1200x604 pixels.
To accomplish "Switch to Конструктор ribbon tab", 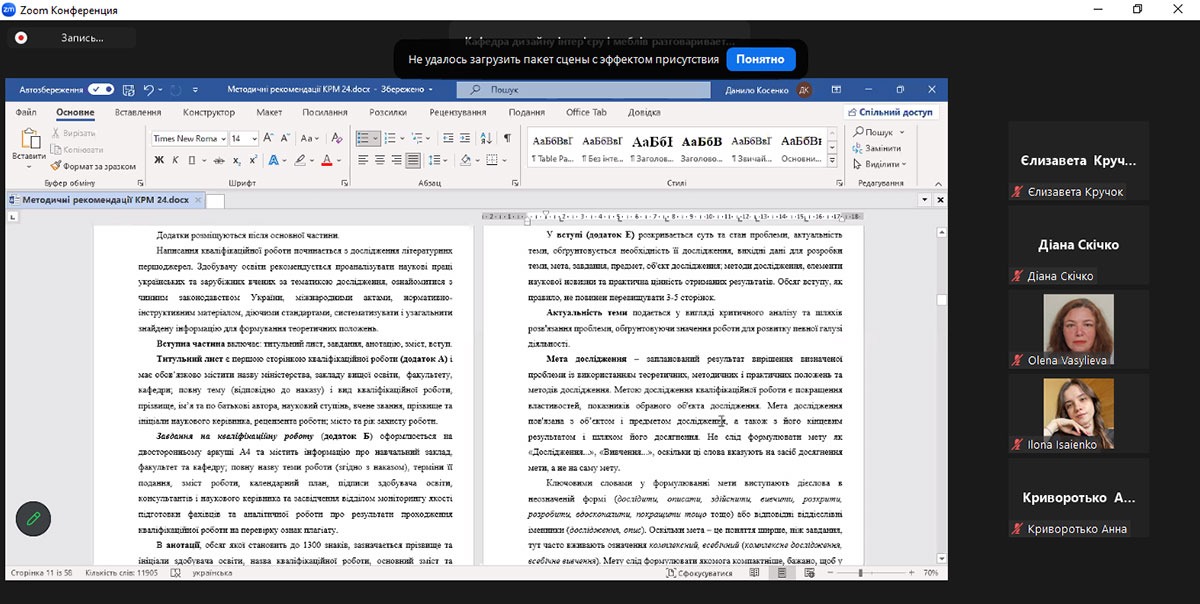I will tap(209, 112).
